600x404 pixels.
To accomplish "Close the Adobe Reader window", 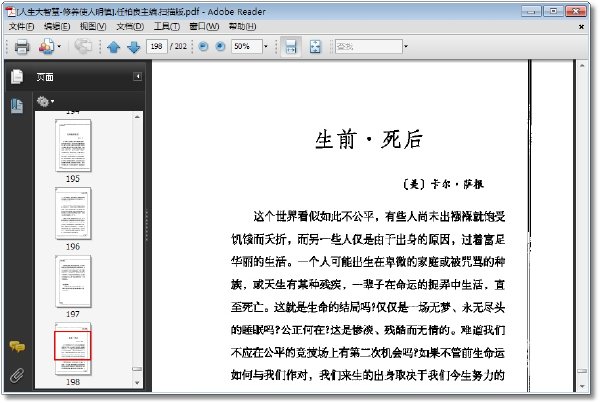I will [576, 11].
